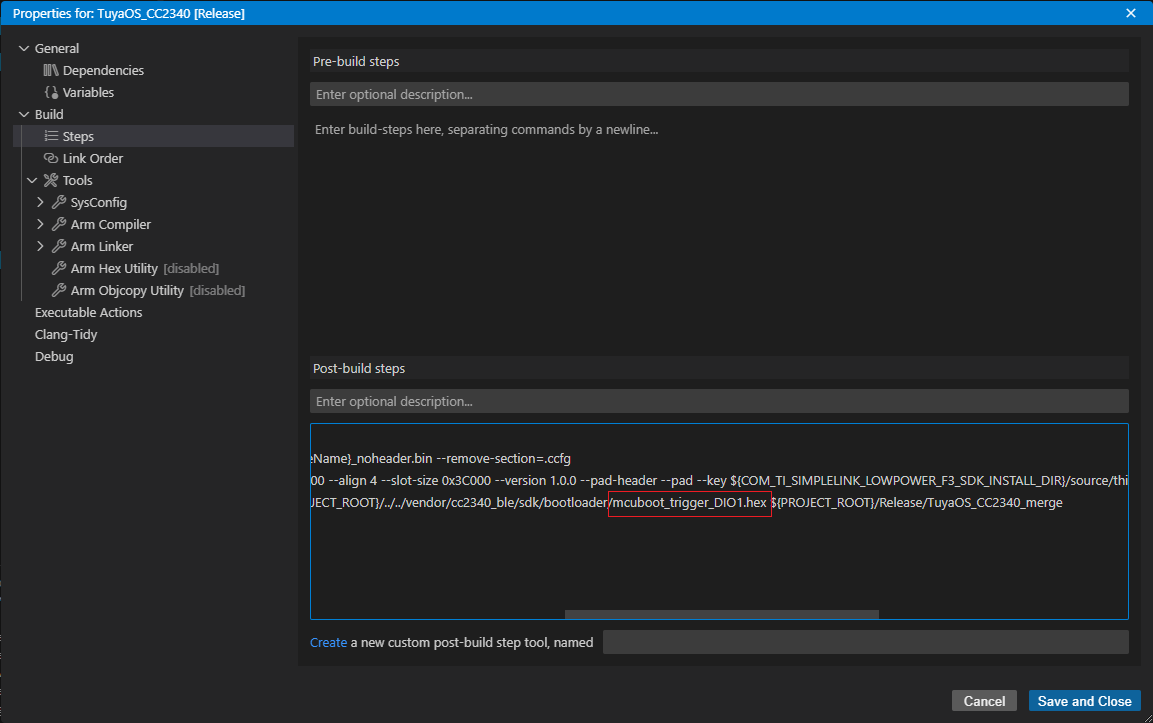Click the Dependencies library icon
This screenshot has height=723, width=1153.
point(51,71)
